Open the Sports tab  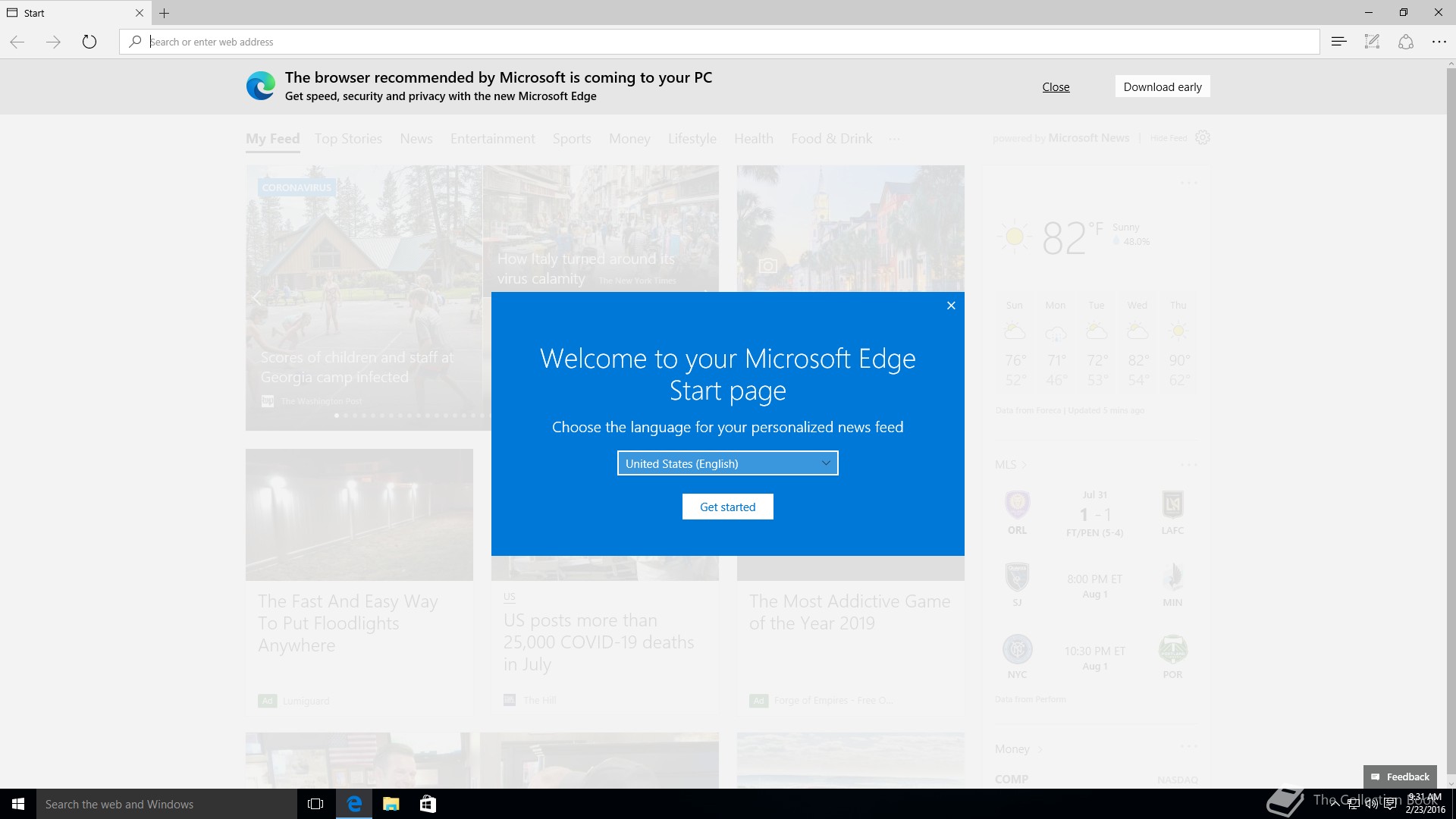click(572, 139)
